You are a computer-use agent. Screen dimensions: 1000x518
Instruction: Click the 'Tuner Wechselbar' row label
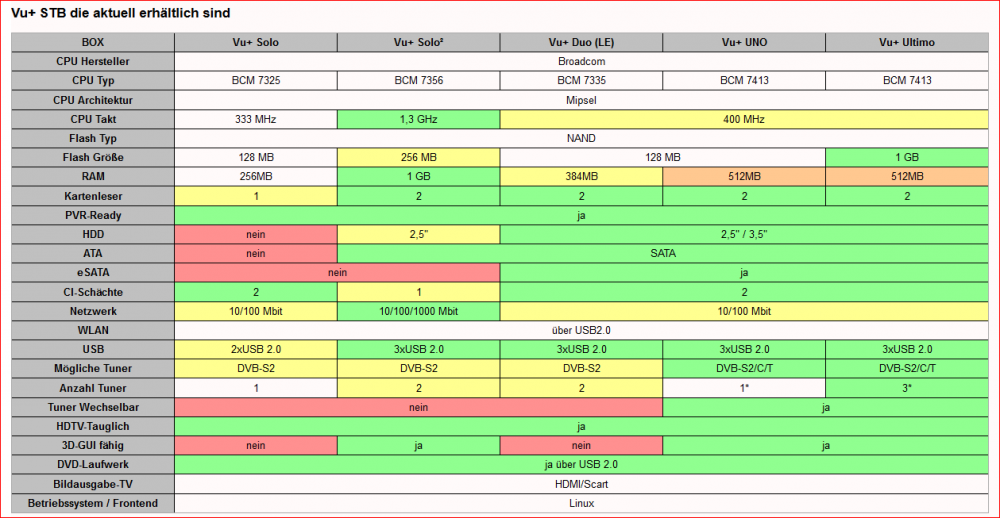tap(93, 407)
